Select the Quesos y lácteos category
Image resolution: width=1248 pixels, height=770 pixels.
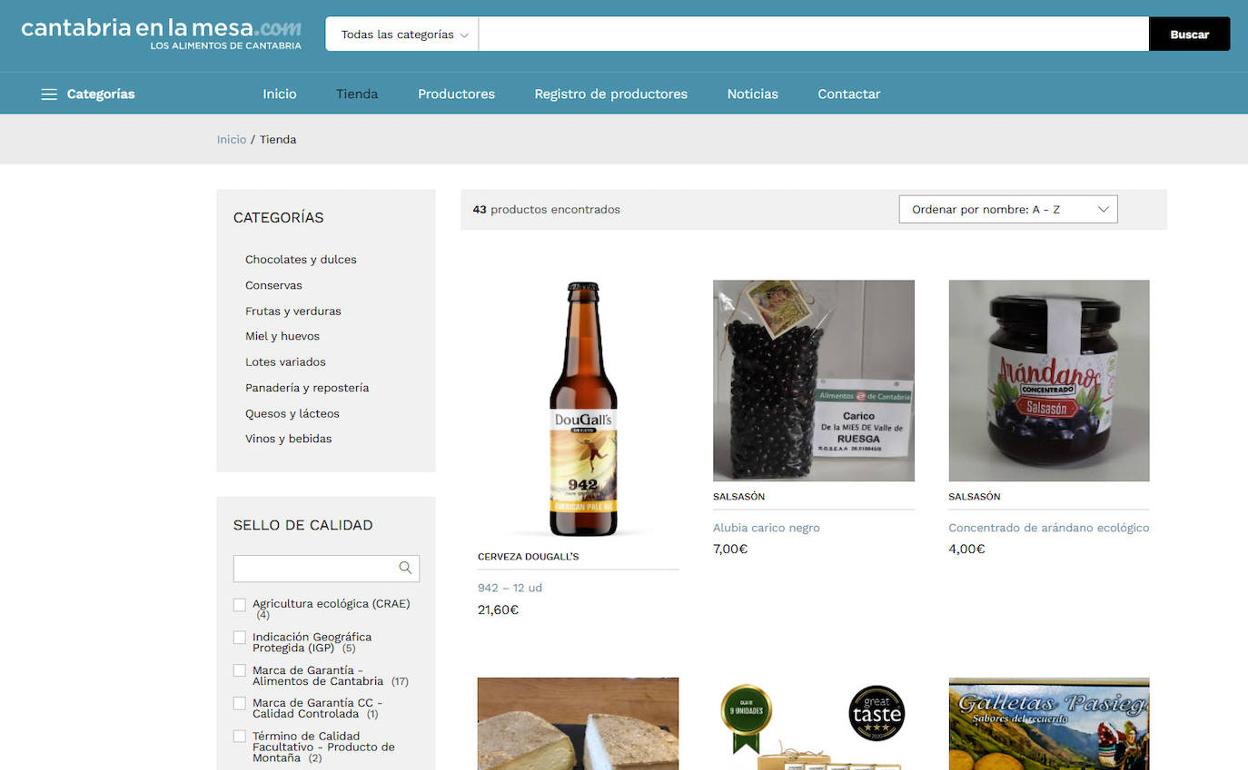(x=292, y=413)
